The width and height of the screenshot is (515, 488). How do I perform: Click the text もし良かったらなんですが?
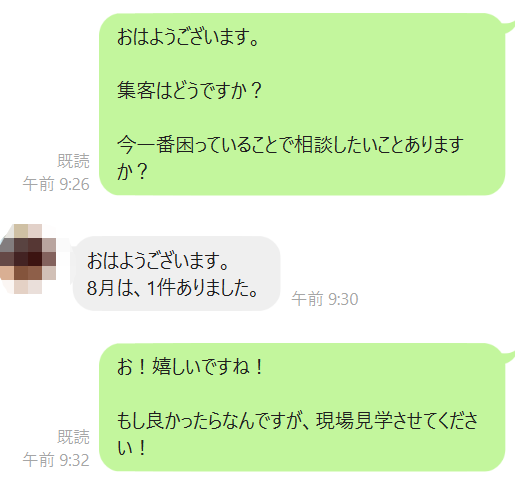(x=213, y=420)
